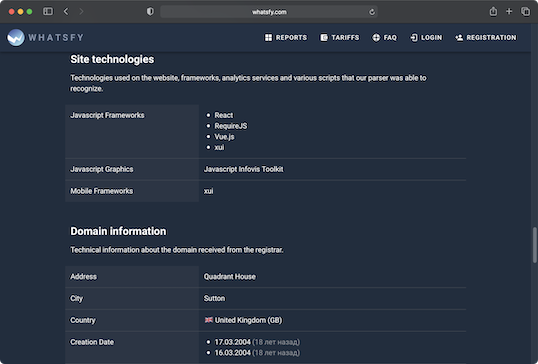Open the privacy shield report icon
This screenshot has height=364, width=538.
point(150,12)
